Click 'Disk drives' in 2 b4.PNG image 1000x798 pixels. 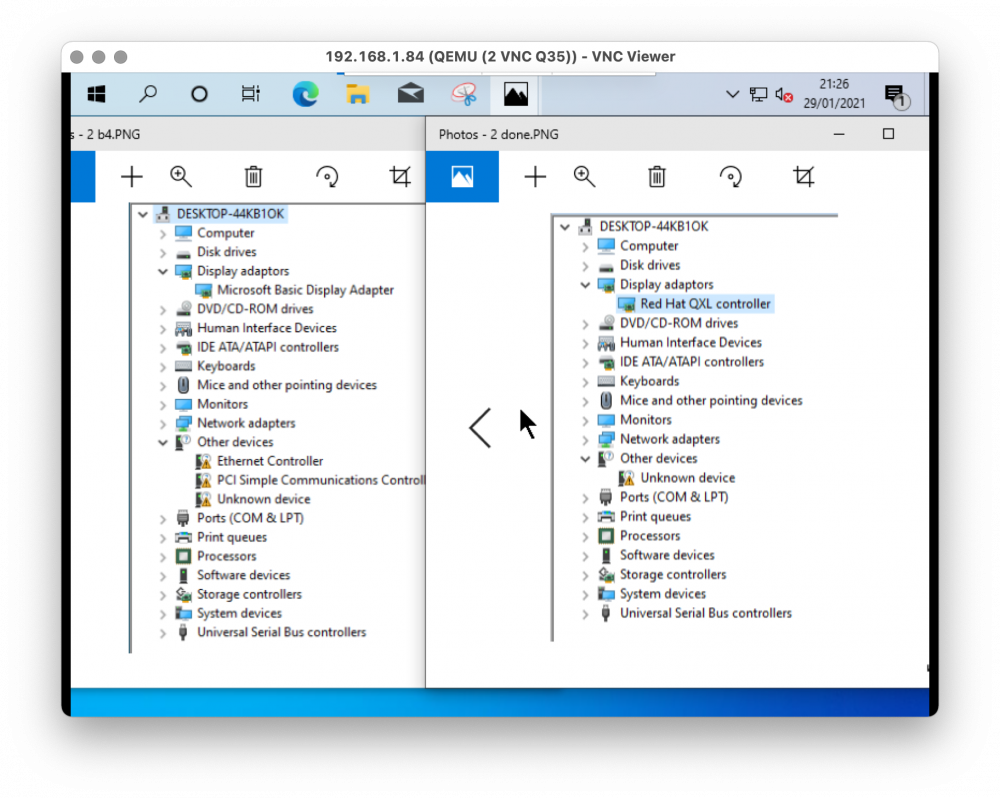click(226, 251)
